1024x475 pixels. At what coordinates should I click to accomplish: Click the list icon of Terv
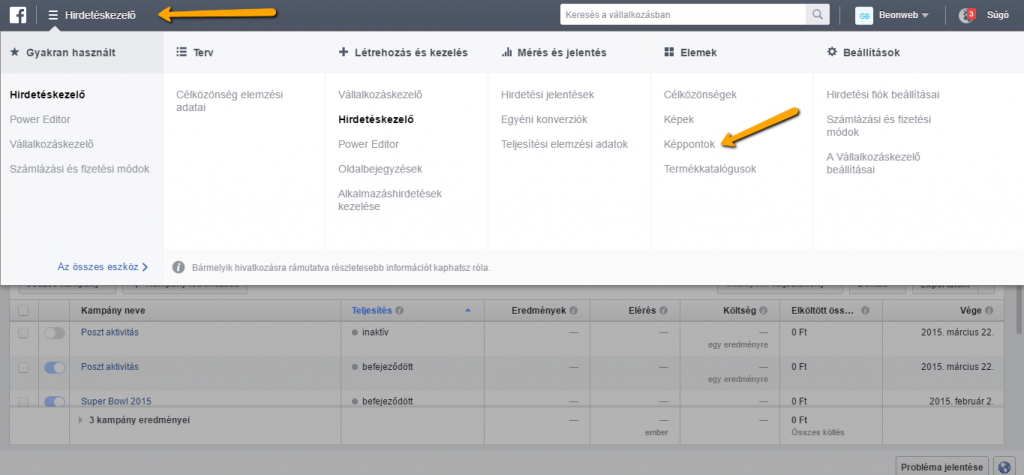click(182, 52)
